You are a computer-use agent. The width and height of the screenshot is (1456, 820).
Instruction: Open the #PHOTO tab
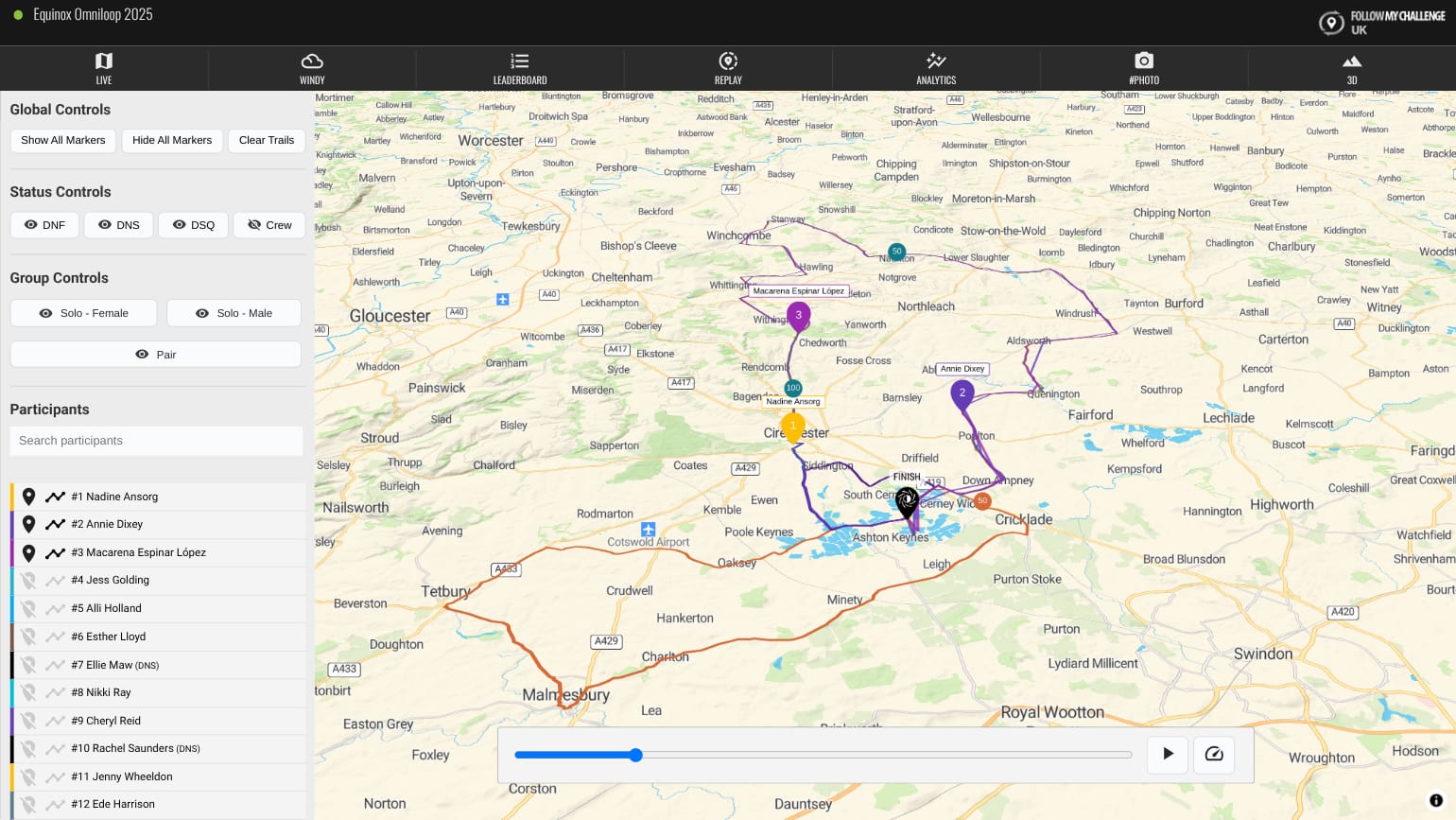pos(1144,68)
